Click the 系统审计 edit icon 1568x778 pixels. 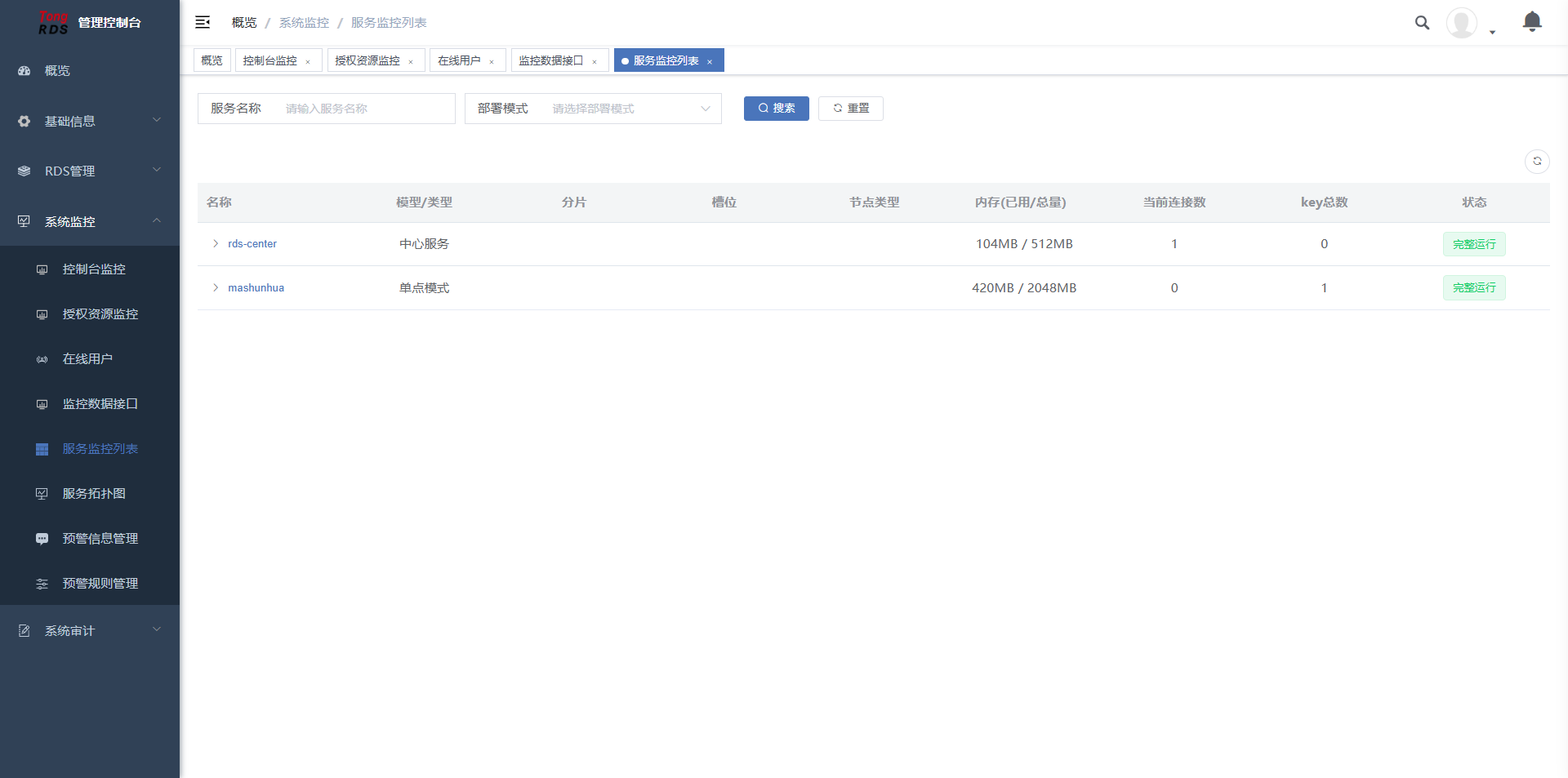(x=24, y=631)
